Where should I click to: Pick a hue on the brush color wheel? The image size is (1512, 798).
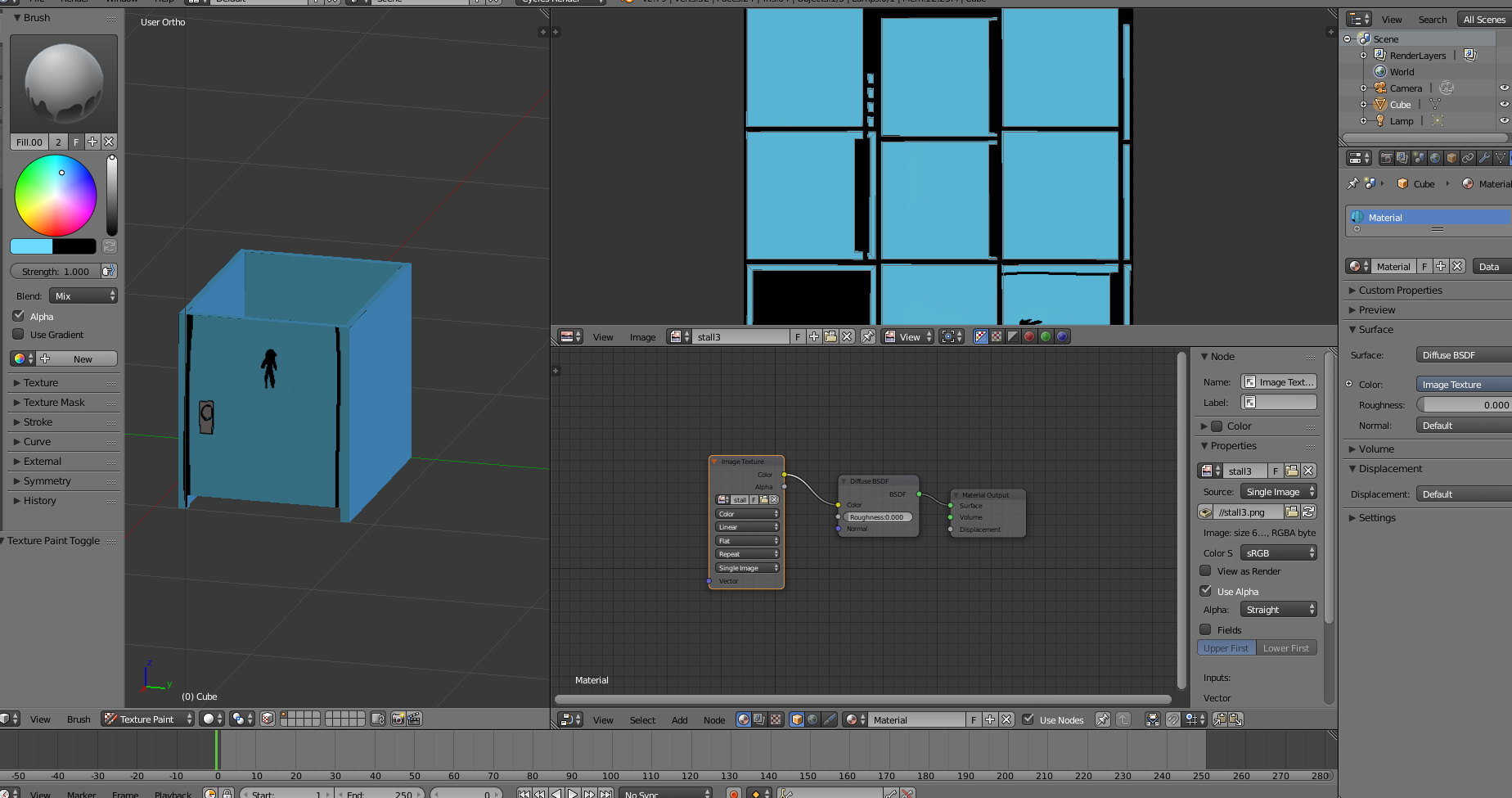point(56,196)
